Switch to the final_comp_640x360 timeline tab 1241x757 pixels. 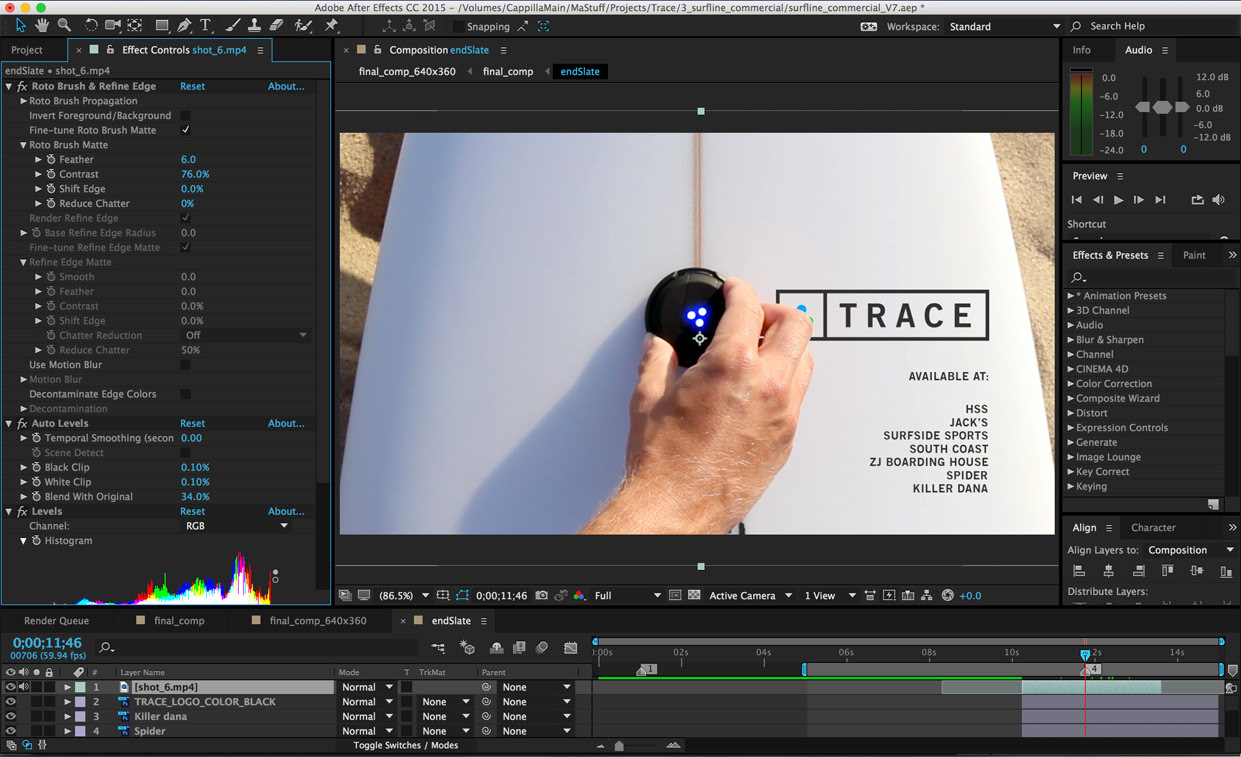point(318,621)
